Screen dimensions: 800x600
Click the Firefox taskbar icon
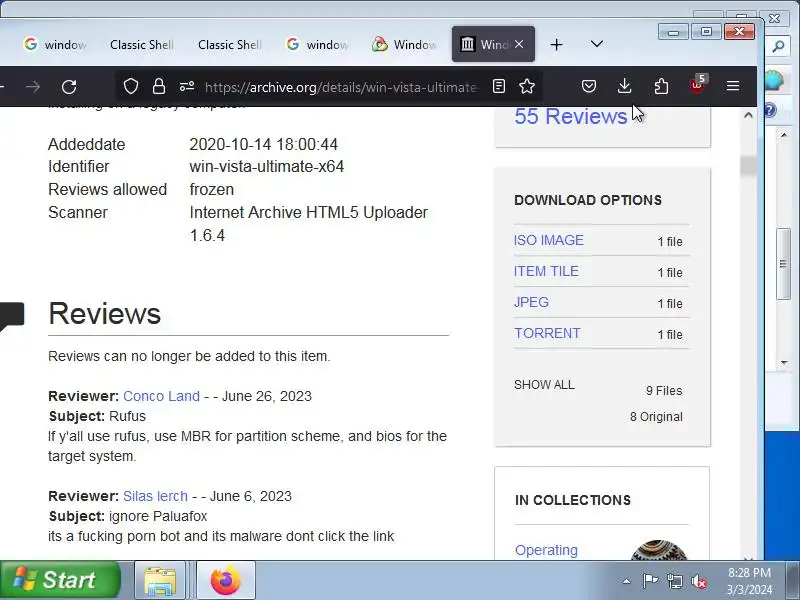226,581
